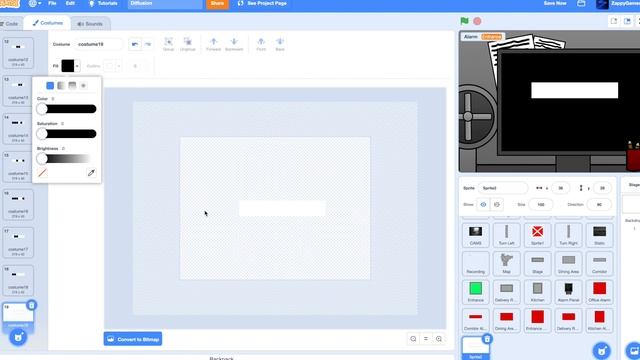Choose the transparent no-fill swatch

[x=42, y=173]
